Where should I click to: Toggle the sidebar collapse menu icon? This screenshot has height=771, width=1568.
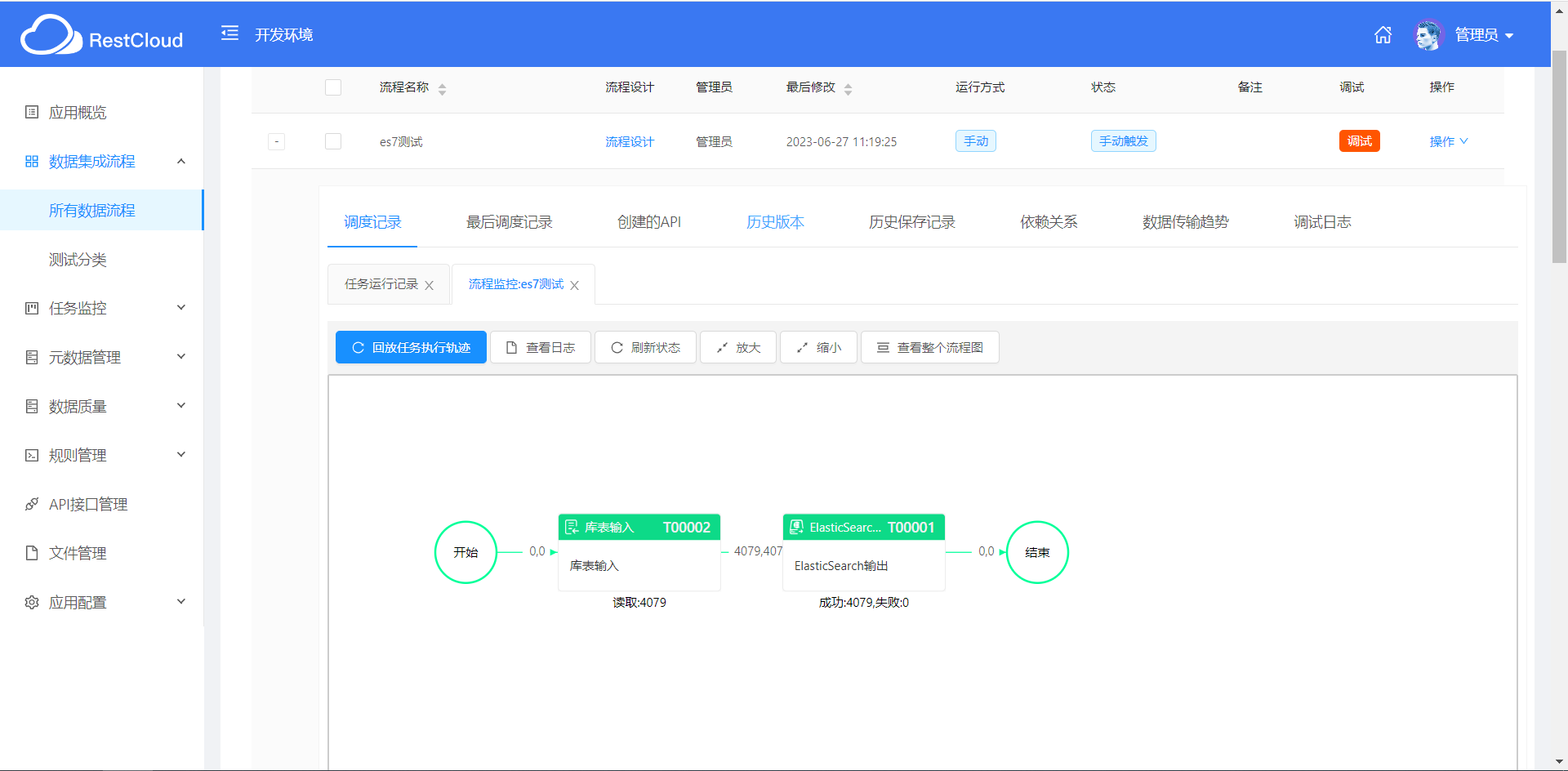229,33
